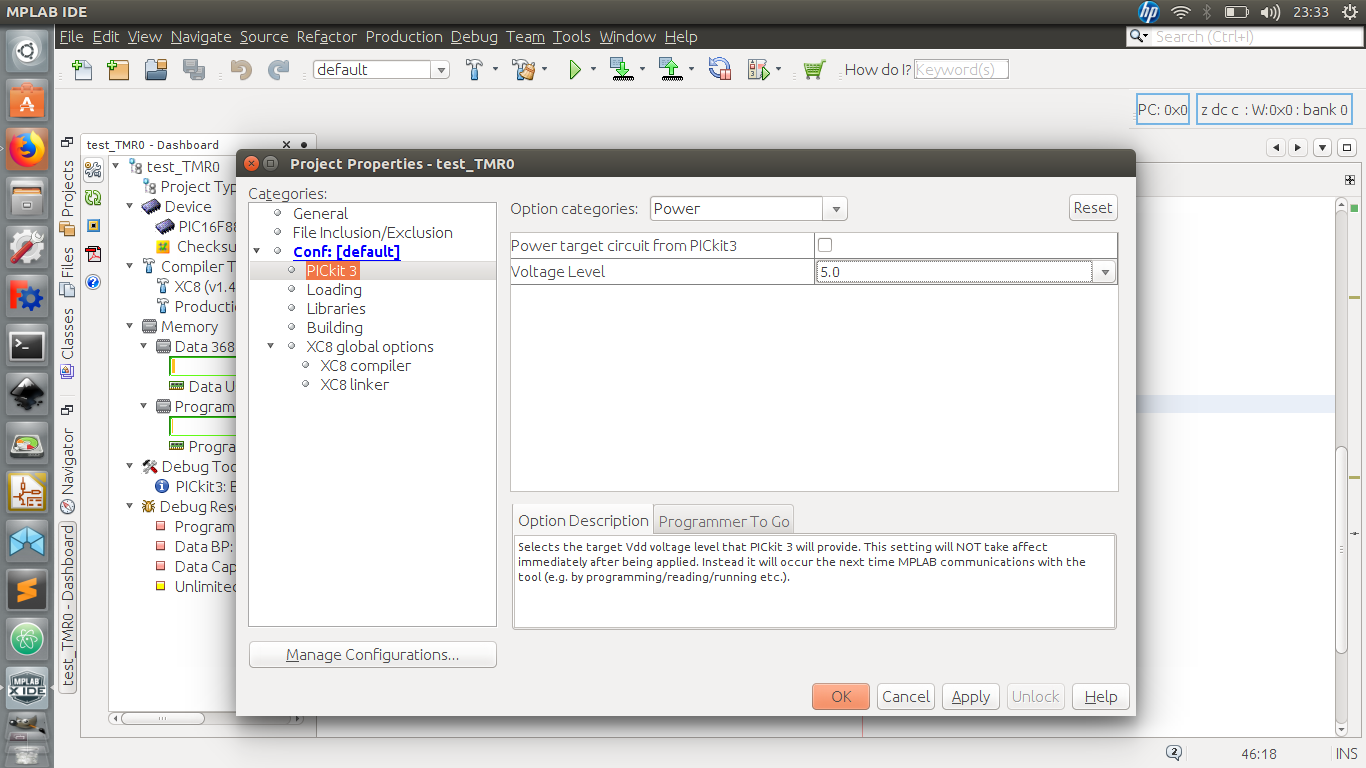Image resolution: width=1366 pixels, height=768 pixels.
Task: Select the PICkit 3 category
Action: 332,271
